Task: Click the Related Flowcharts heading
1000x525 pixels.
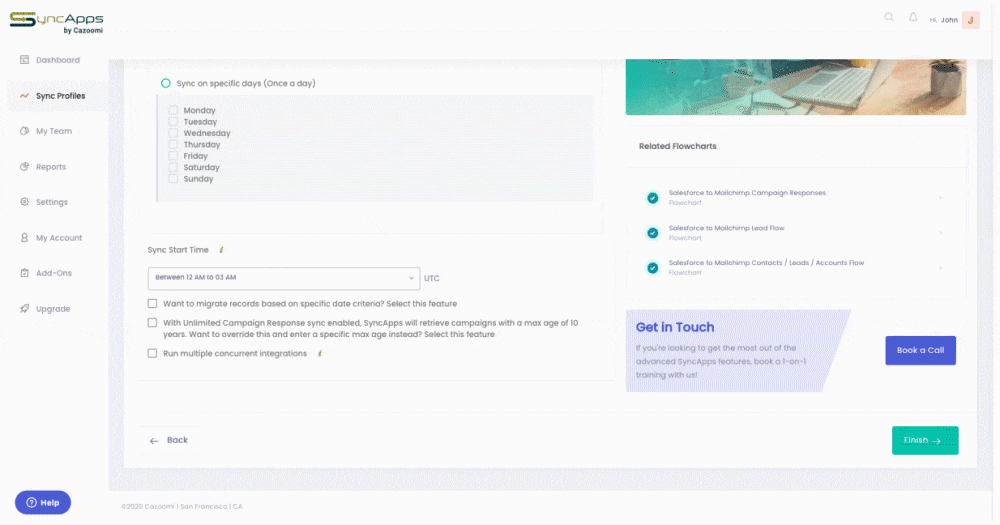Action: pos(677,146)
